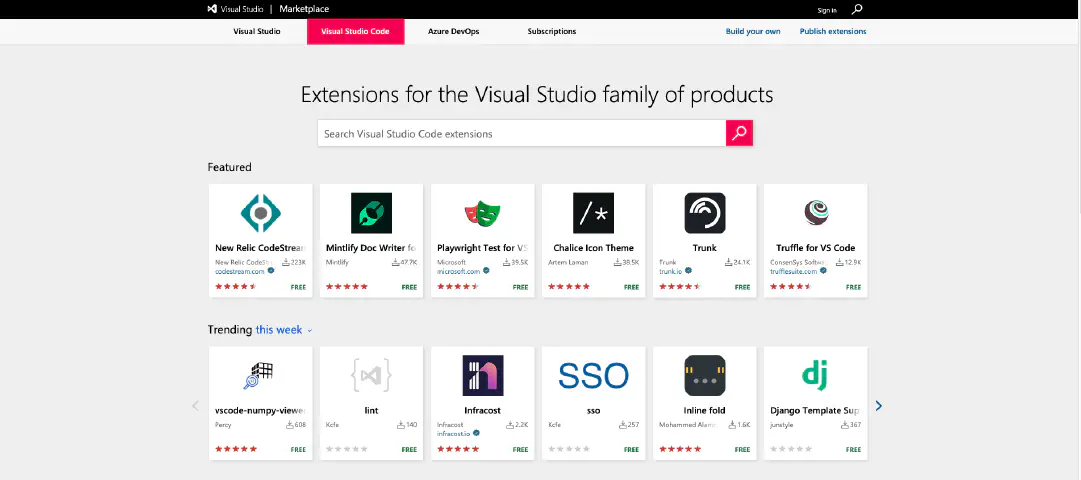Image resolution: width=1081 pixels, height=480 pixels.
Task: Click the Trunk extension logo
Action: (x=704, y=213)
